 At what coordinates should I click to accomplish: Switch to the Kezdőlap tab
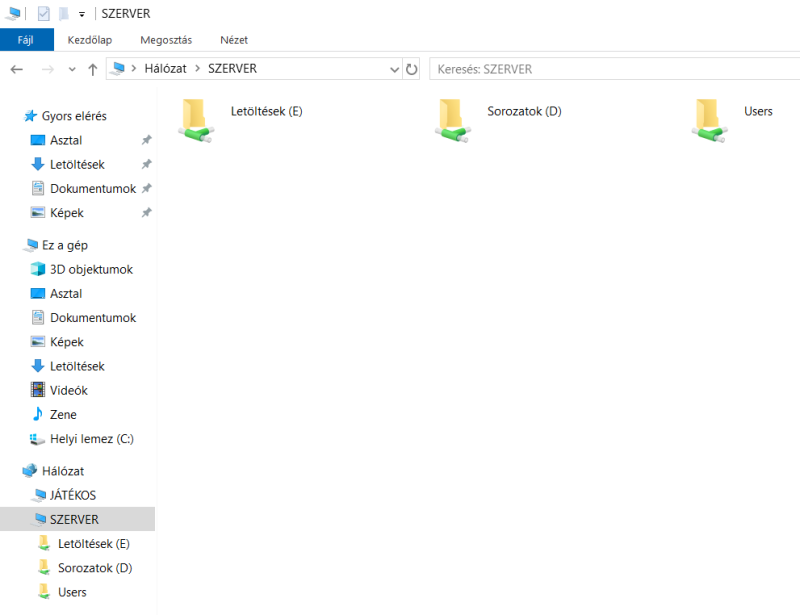tap(90, 40)
